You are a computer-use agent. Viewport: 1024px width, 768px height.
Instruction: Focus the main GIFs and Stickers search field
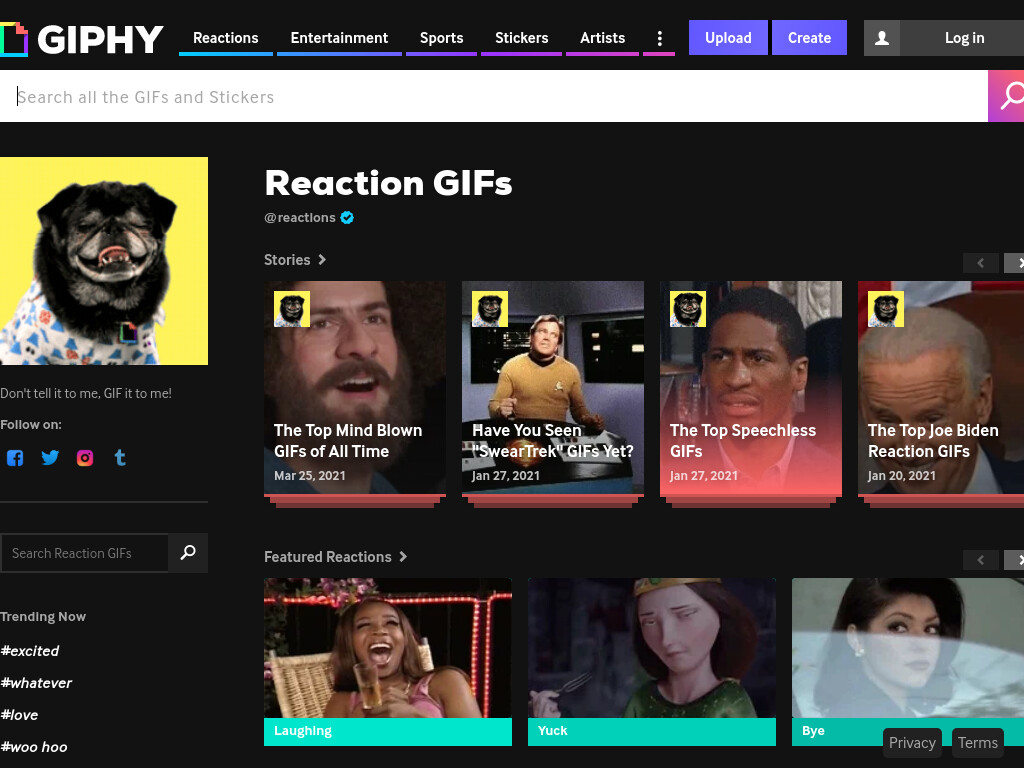pyautogui.click(x=494, y=97)
